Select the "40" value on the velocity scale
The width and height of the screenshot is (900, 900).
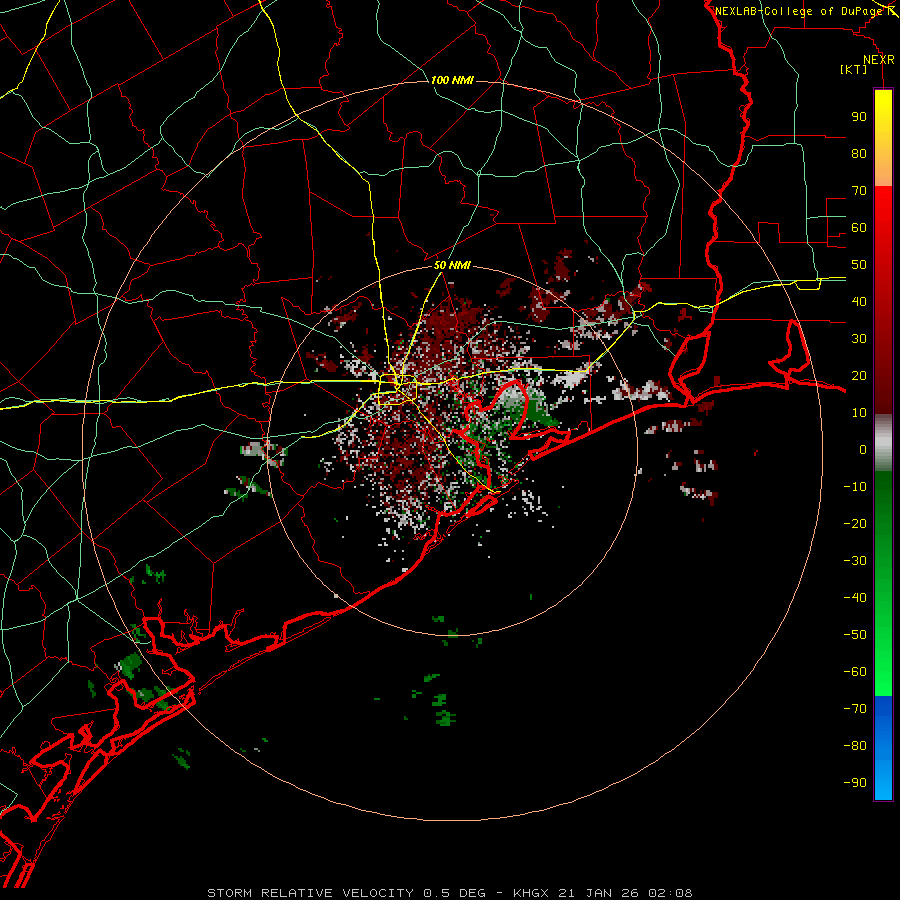tap(859, 301)
